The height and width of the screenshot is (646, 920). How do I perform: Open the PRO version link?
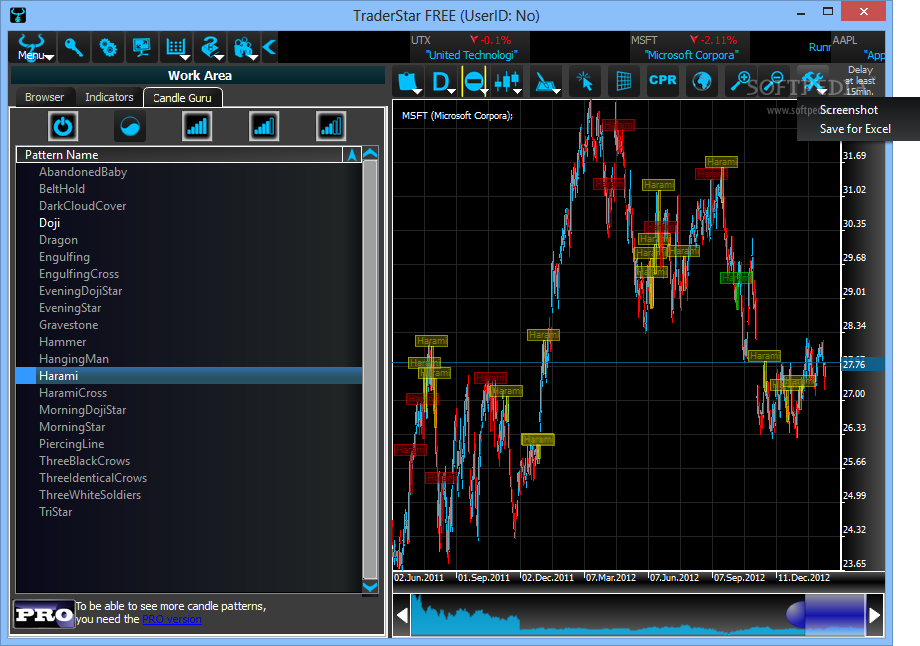171,620
